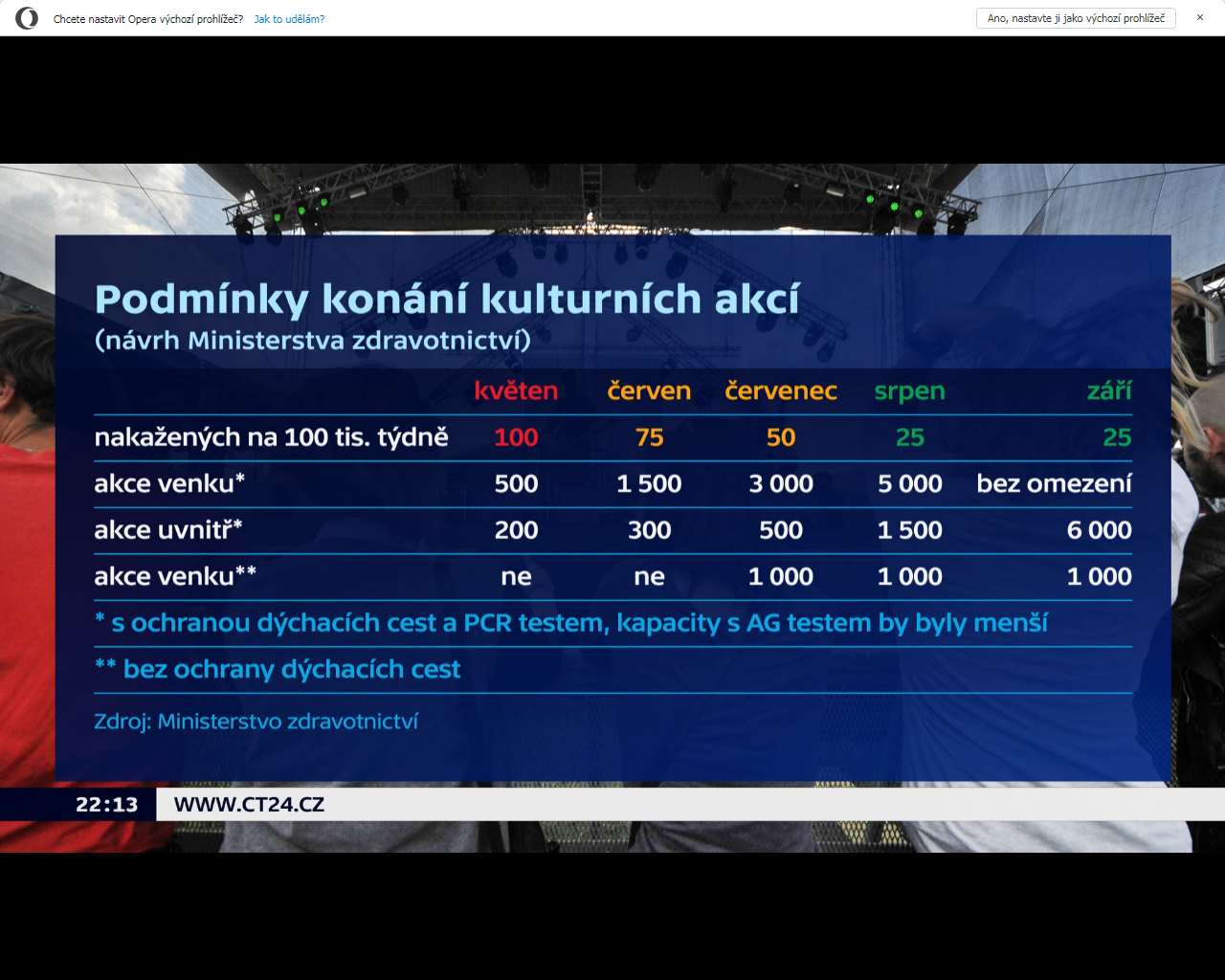Screen dimensions: 1225x980
Task: Click the '22:13' time display
Action: point(107,805)
